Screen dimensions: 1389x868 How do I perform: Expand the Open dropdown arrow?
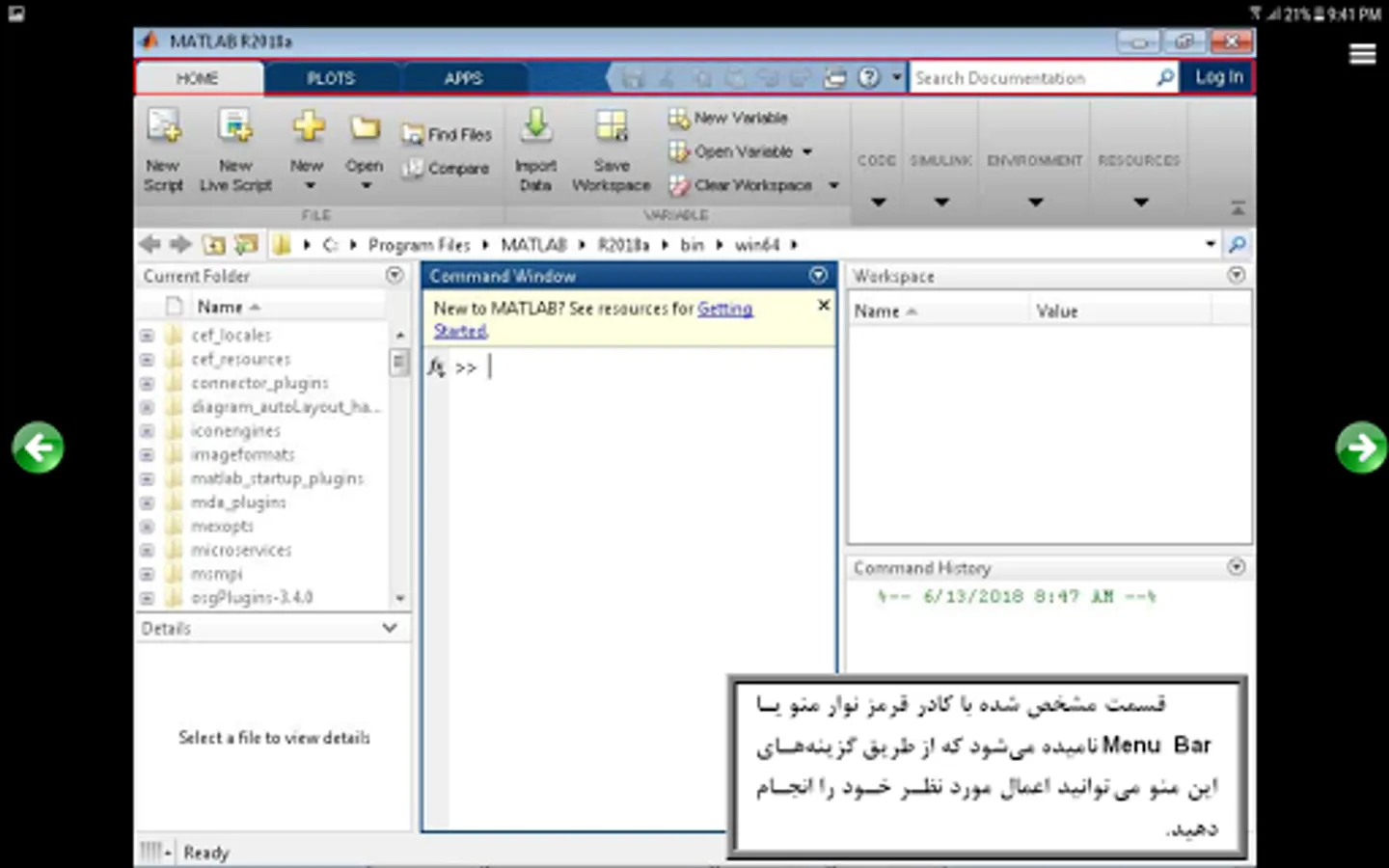coord(366,186)
